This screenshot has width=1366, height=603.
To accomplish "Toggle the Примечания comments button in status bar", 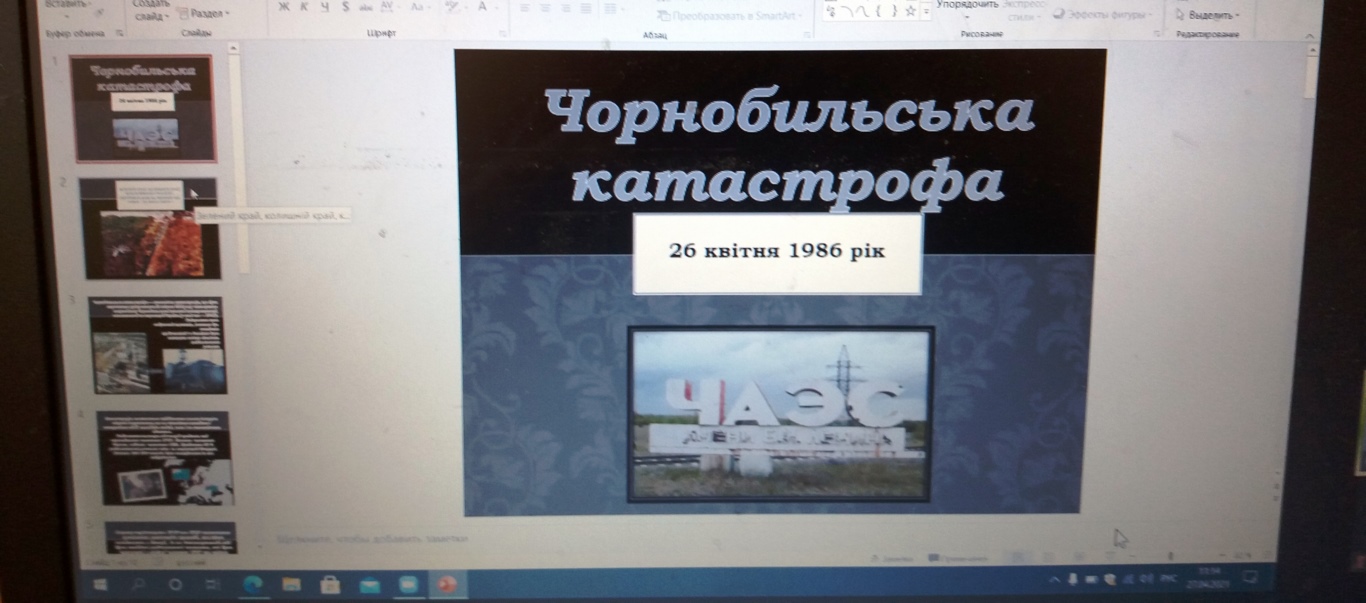I will 957,557.
